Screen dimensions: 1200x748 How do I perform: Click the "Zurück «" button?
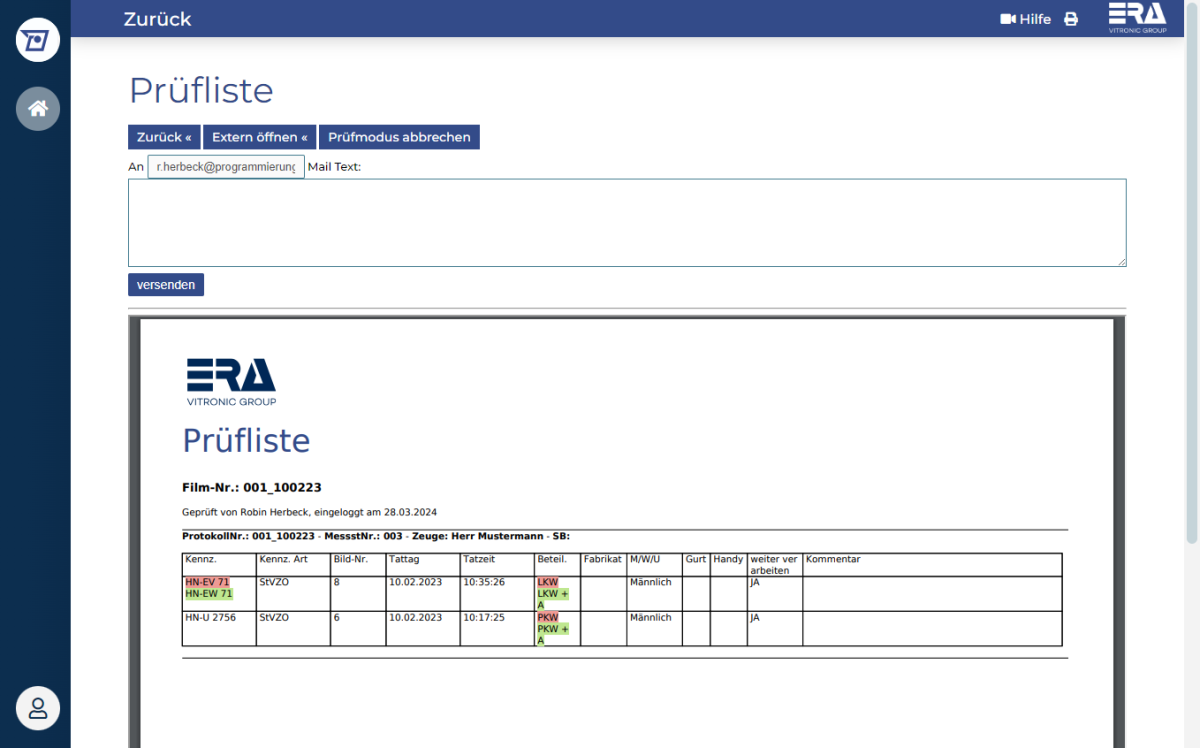click(163, 137)
